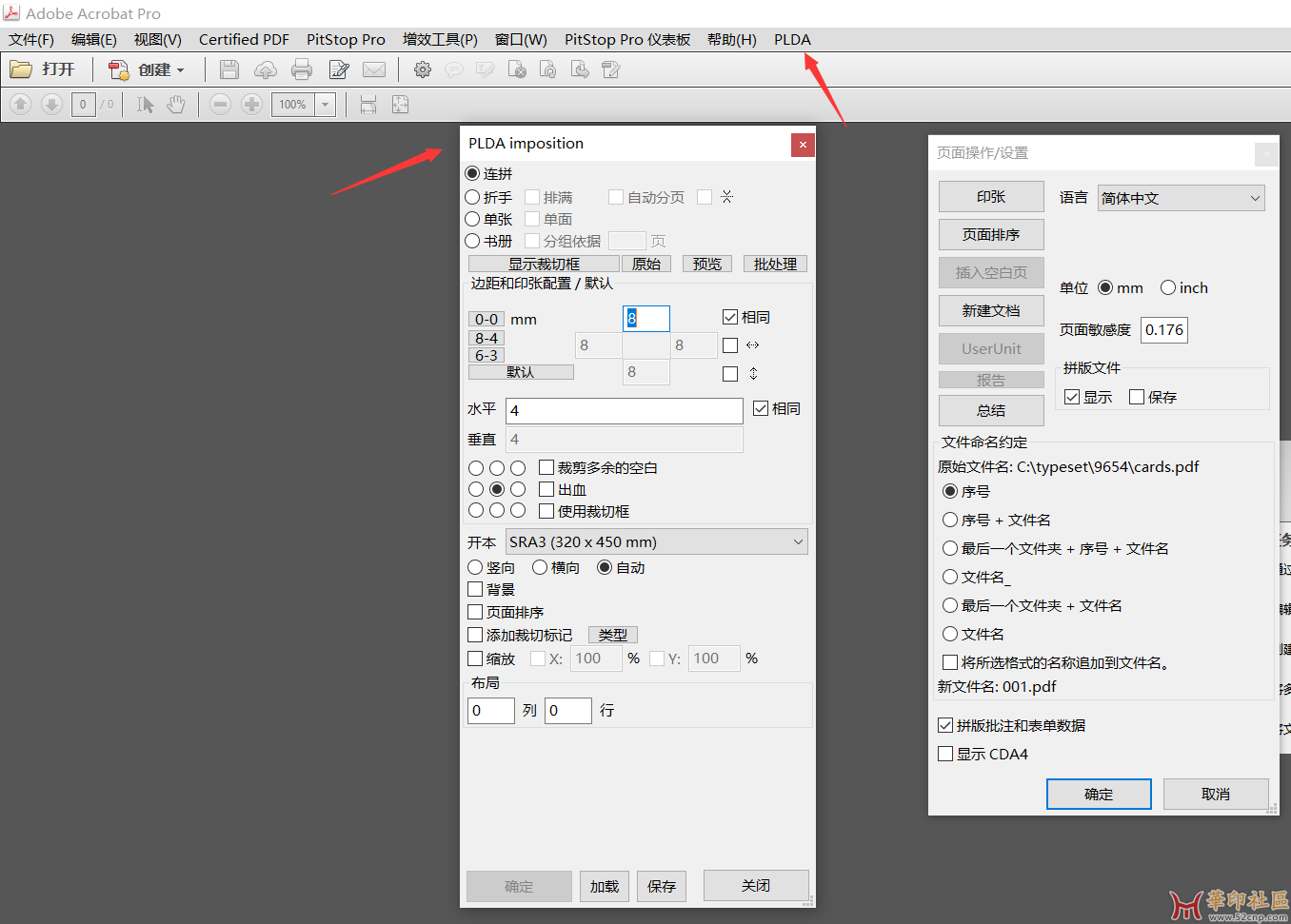Click the rotate page icon
1291x924 pixels.
point(548,69)
